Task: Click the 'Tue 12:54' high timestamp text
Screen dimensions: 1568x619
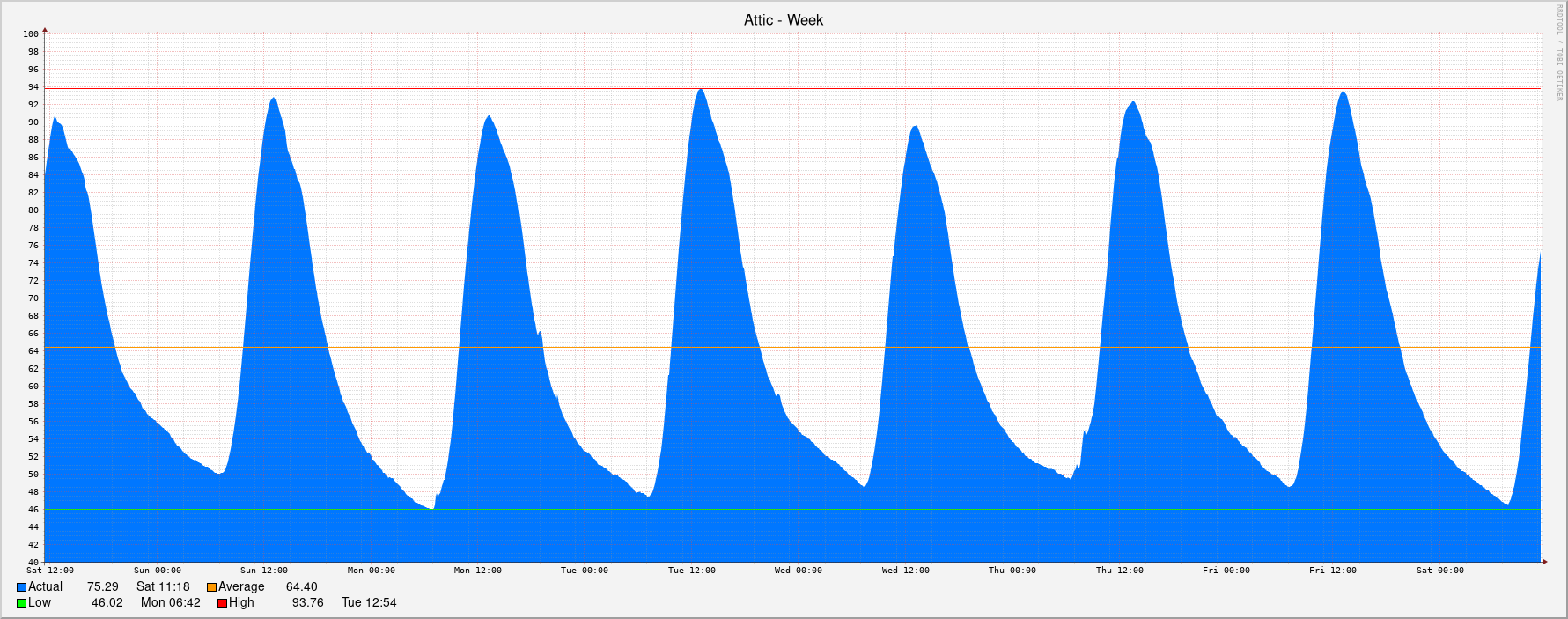Action: [x=369, y=603]
